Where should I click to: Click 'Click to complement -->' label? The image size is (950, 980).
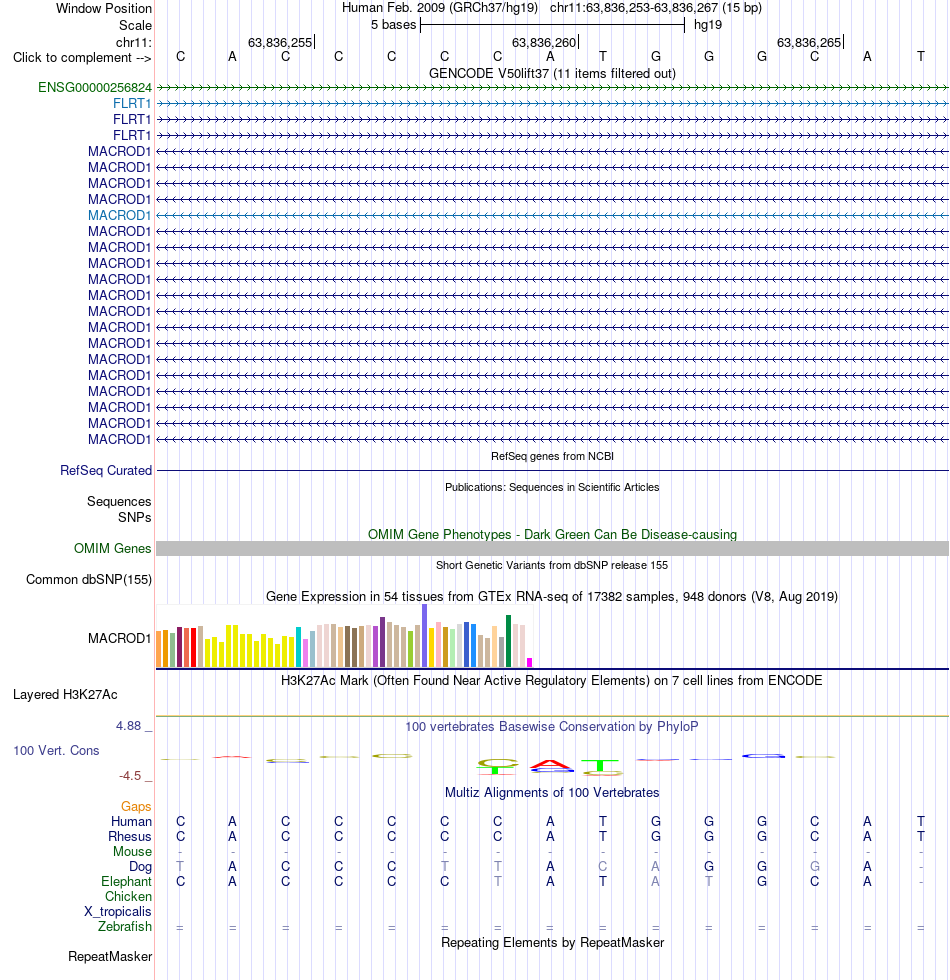[x=82, y=58]
